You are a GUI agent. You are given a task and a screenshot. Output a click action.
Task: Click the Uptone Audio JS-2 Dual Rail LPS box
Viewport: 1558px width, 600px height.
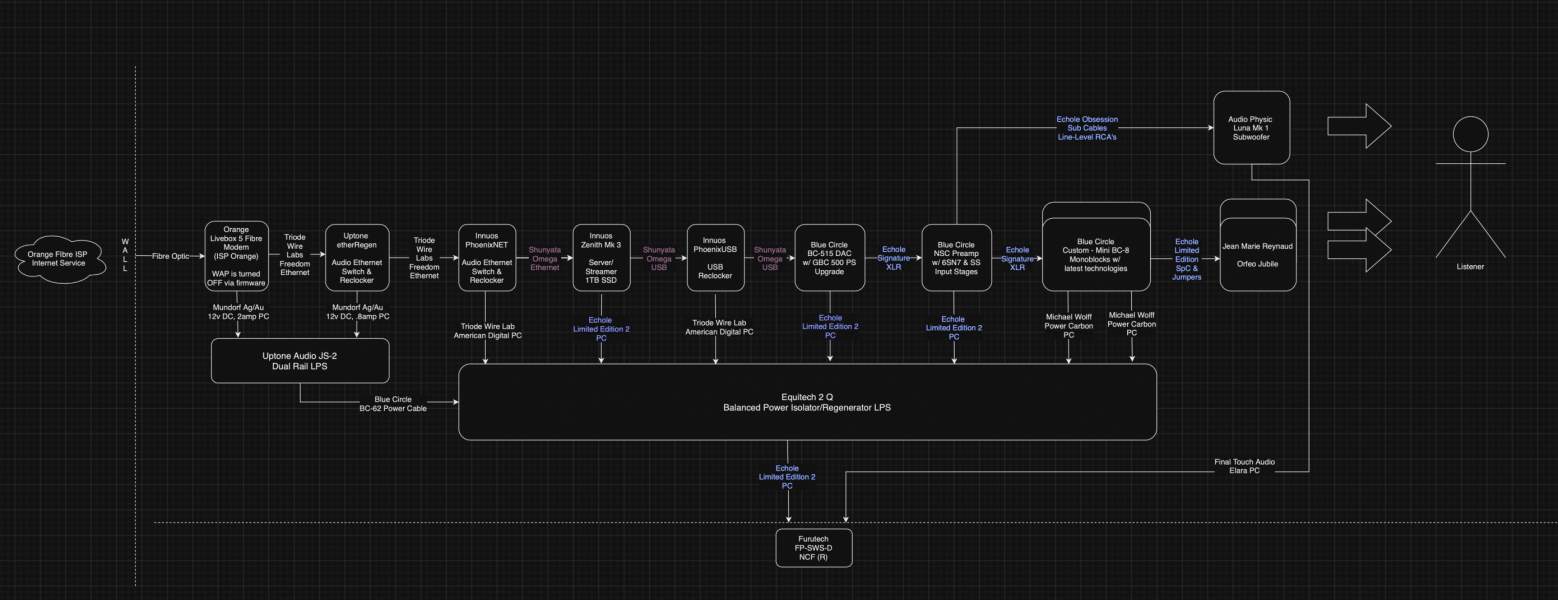300,360
